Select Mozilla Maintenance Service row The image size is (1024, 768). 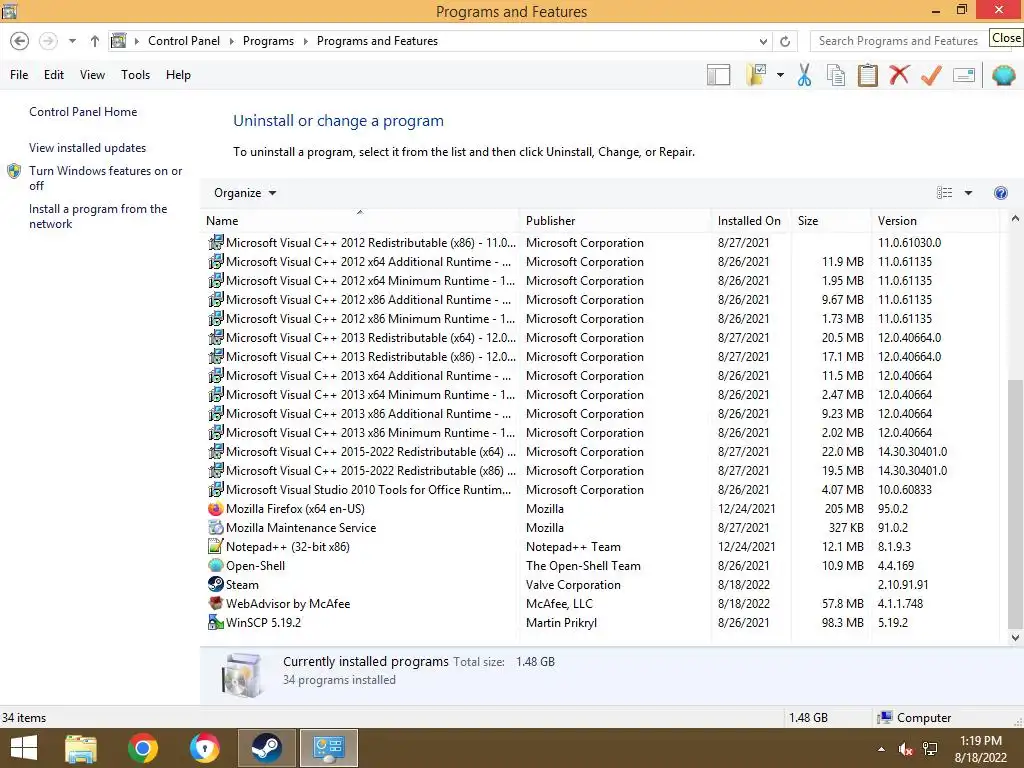[x=602, y=528]
